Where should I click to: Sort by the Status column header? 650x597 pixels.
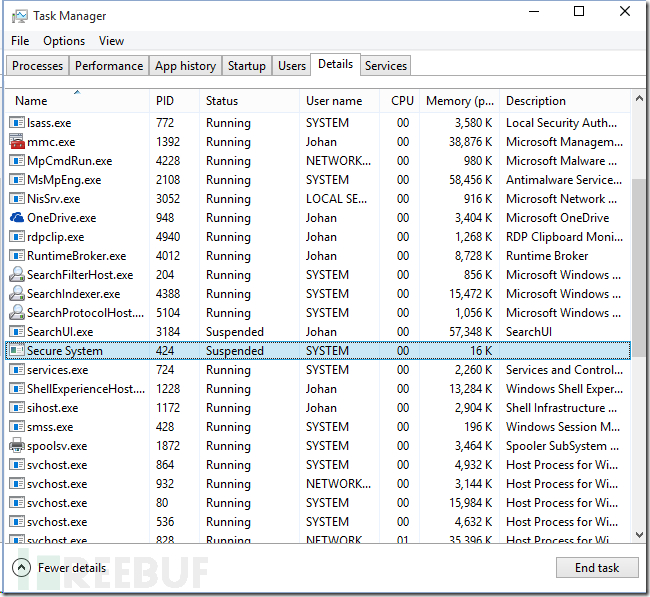pyautogui.click(x=249, y=101)
